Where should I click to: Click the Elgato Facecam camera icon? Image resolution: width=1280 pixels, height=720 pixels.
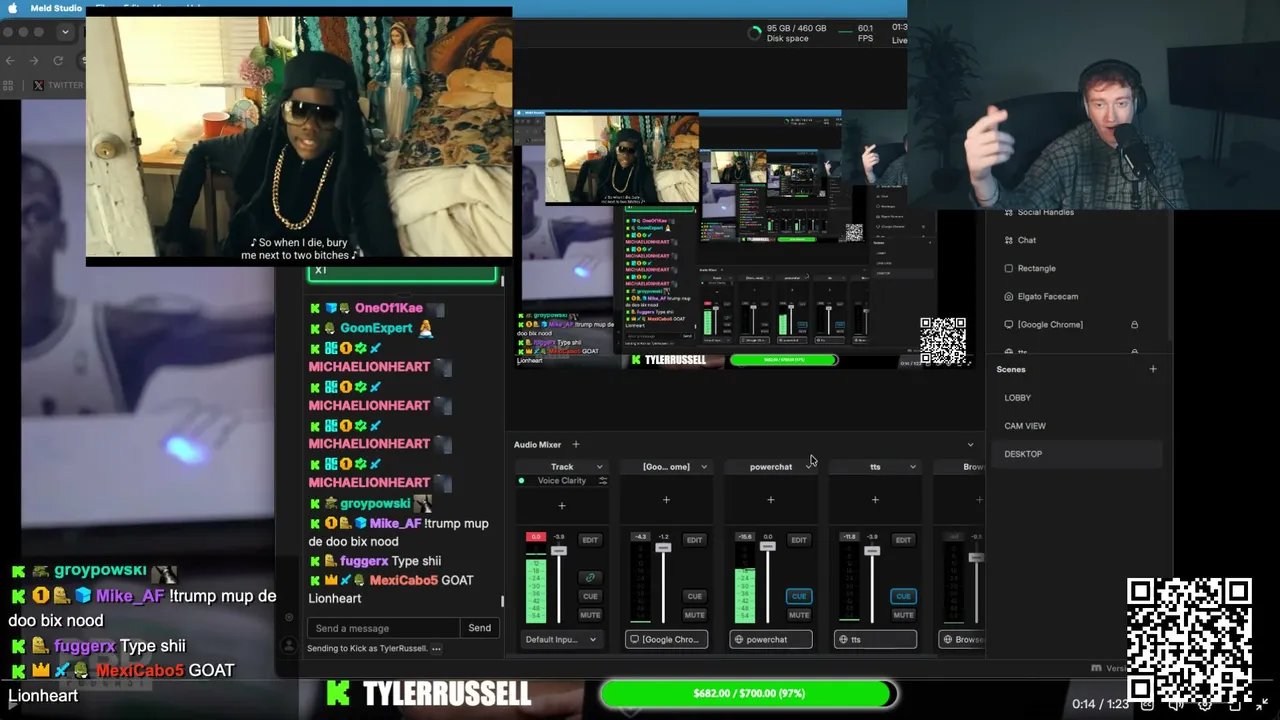click(1008, 296)
